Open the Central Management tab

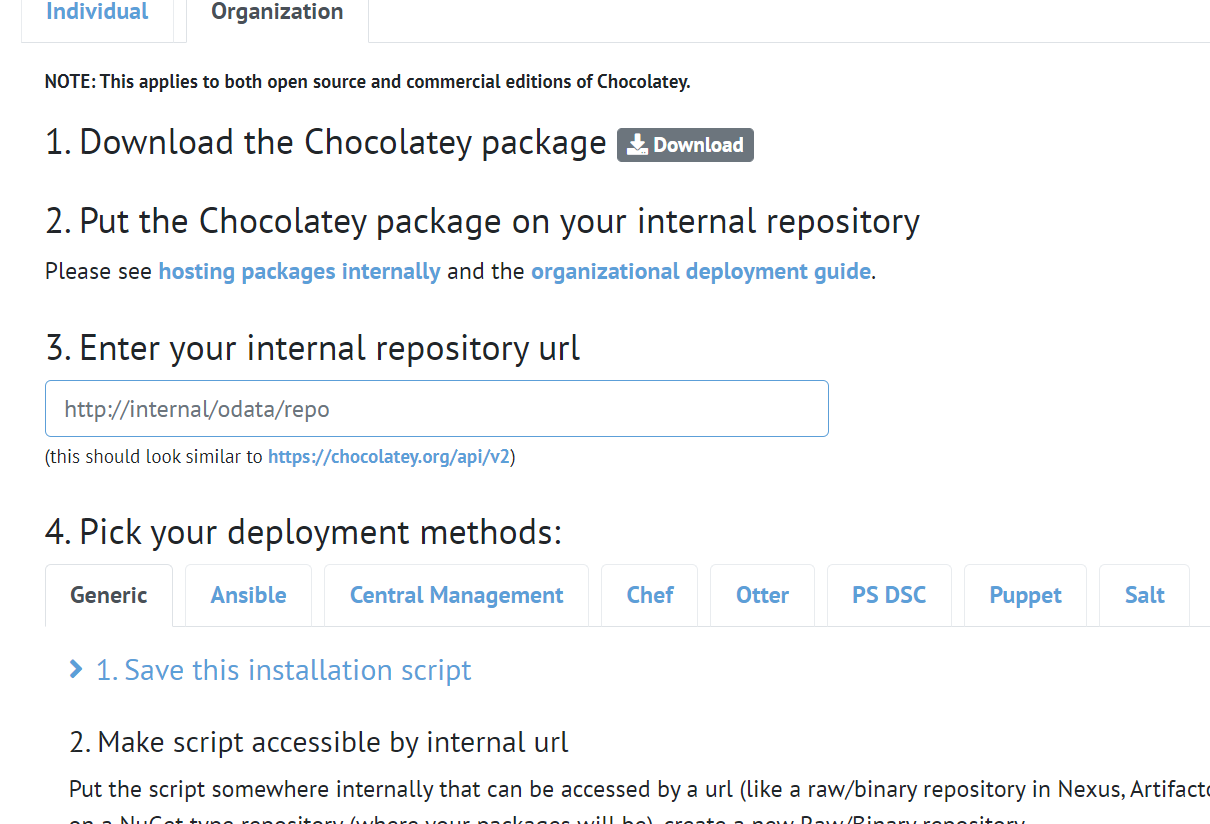[456, 595]
